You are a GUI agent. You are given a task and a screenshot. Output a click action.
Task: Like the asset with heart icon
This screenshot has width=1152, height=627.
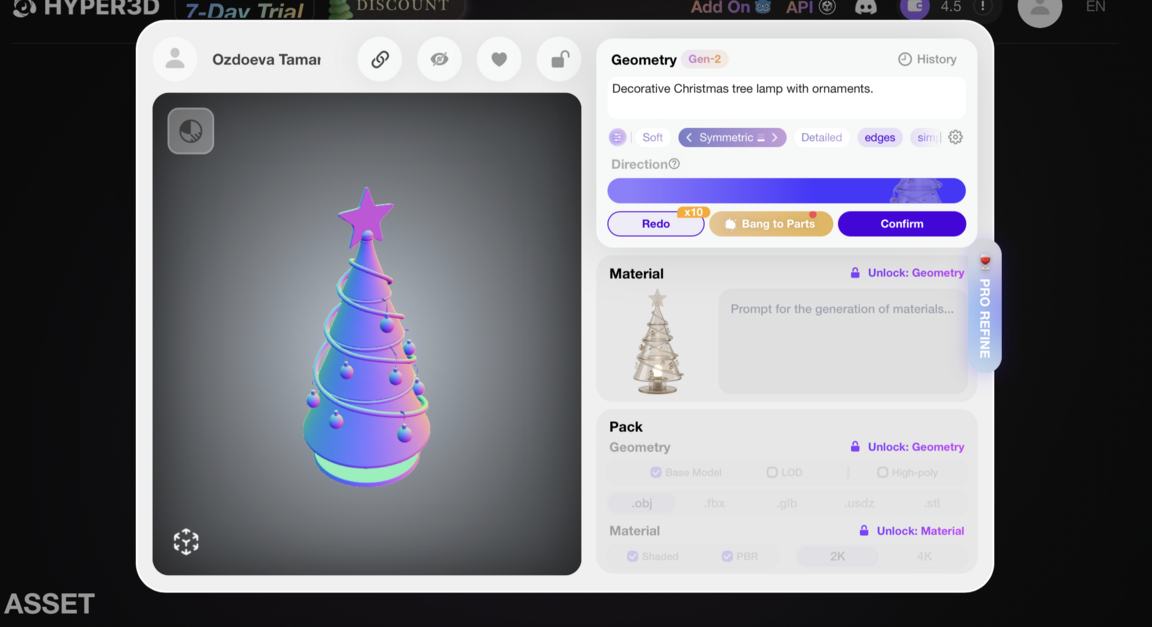coord(499,60)
